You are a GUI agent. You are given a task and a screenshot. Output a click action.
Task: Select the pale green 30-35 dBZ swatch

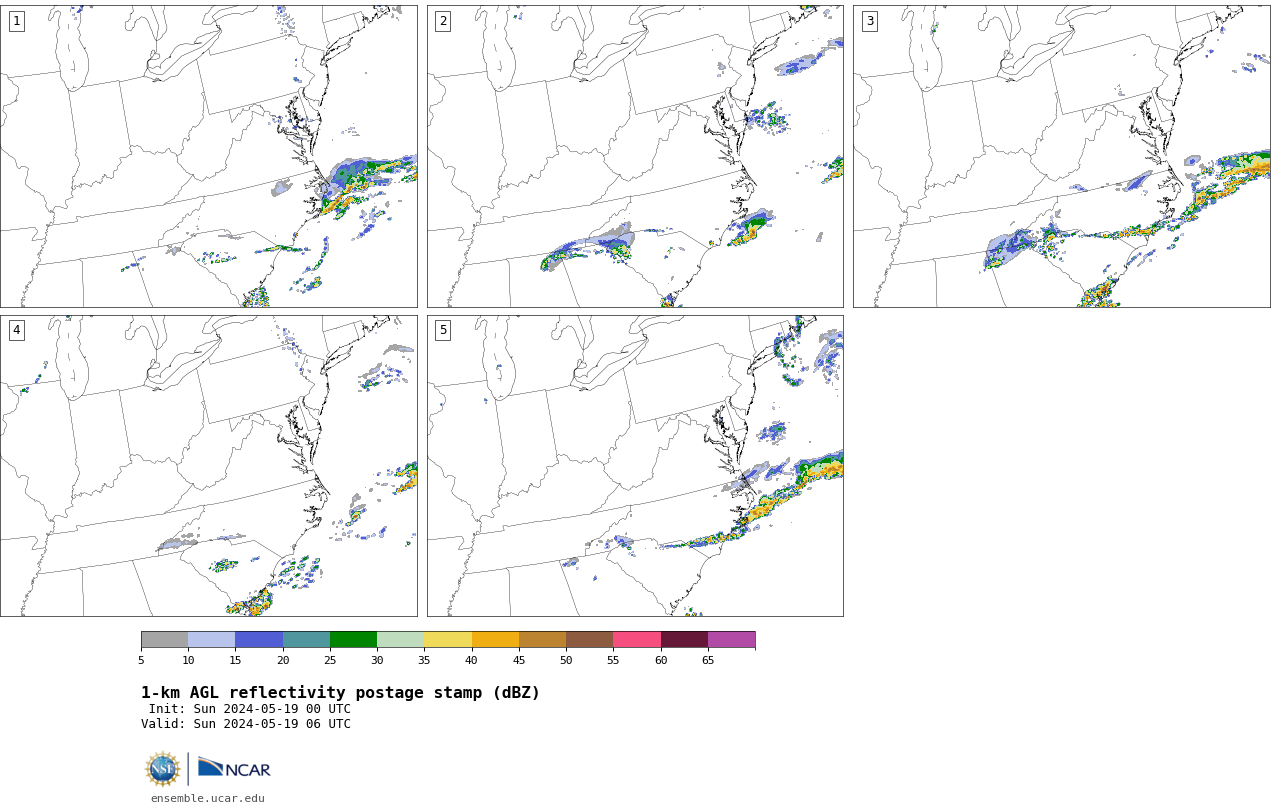coord(400,640)
